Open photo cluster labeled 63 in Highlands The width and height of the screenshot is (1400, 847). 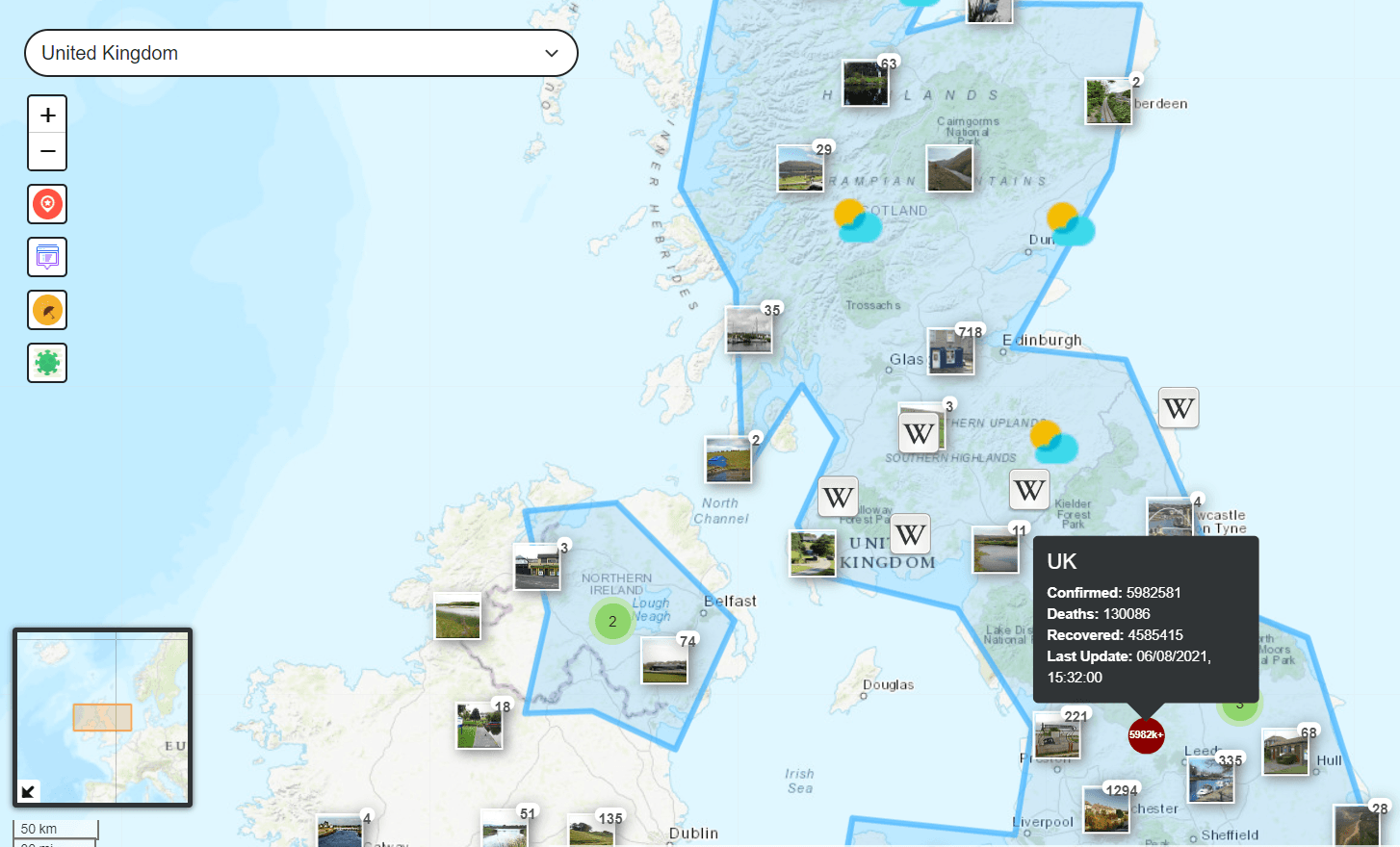click(866, 84)
